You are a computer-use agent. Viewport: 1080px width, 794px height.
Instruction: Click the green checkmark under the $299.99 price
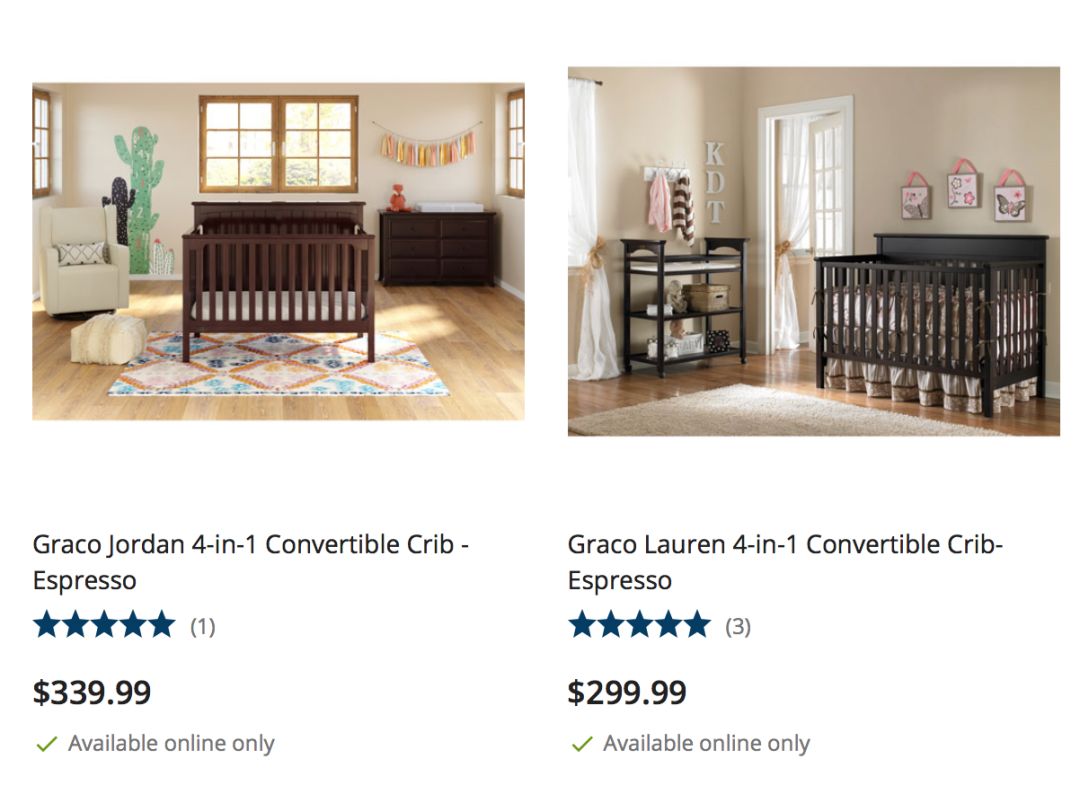[x=582, y=744]
